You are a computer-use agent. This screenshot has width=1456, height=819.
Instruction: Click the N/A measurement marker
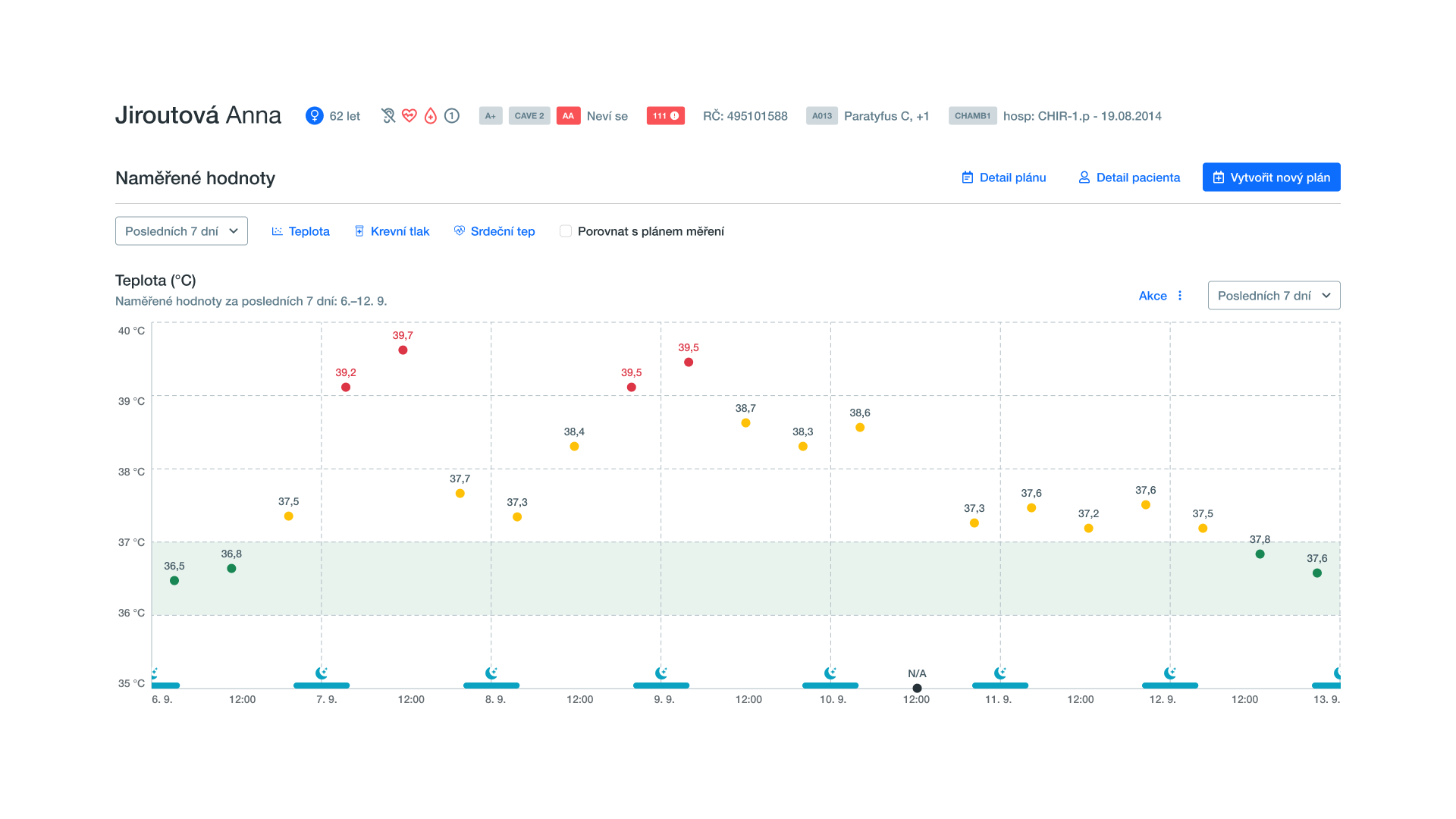917,689
